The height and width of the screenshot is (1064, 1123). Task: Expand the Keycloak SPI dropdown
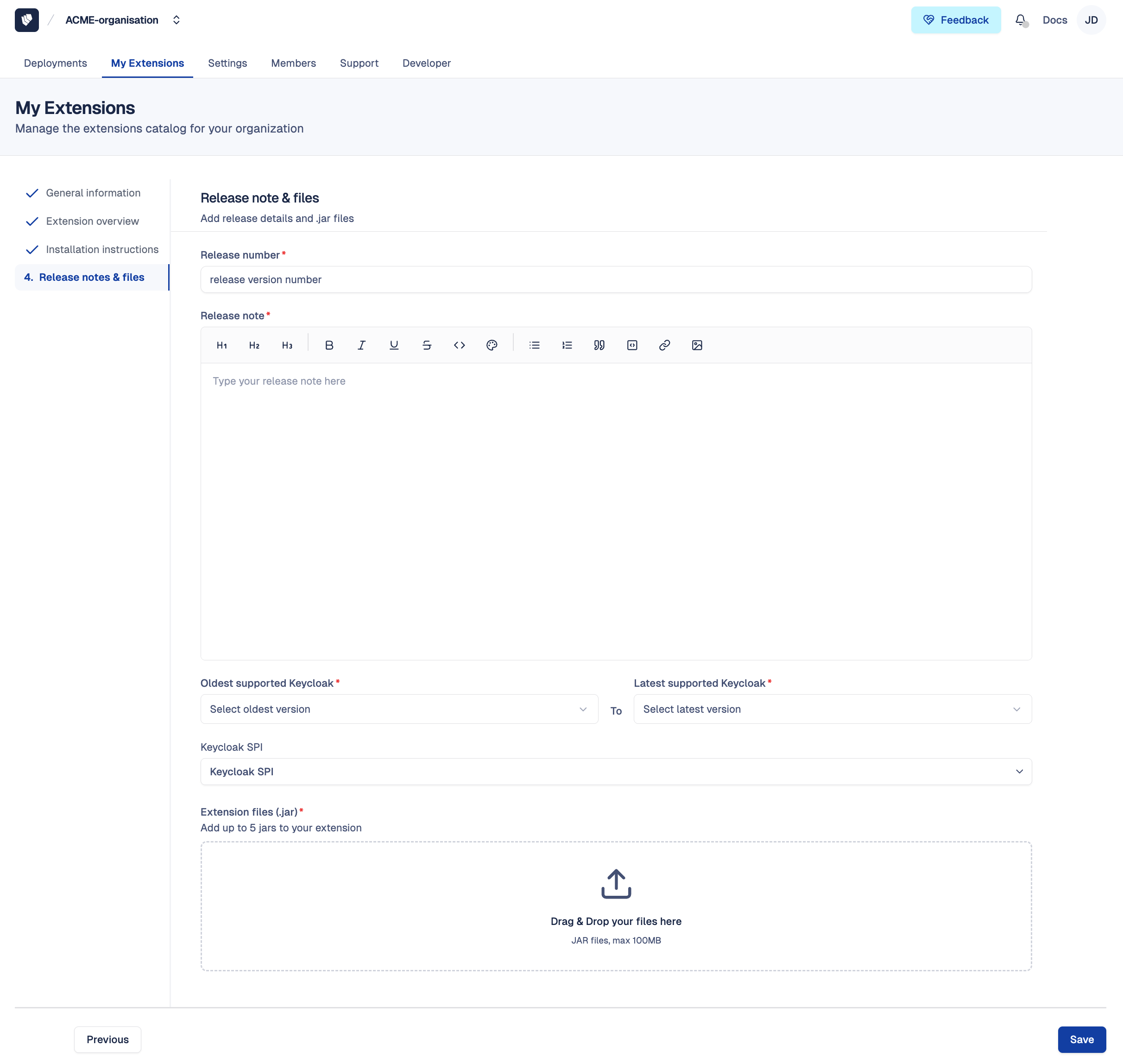[616, 771]
